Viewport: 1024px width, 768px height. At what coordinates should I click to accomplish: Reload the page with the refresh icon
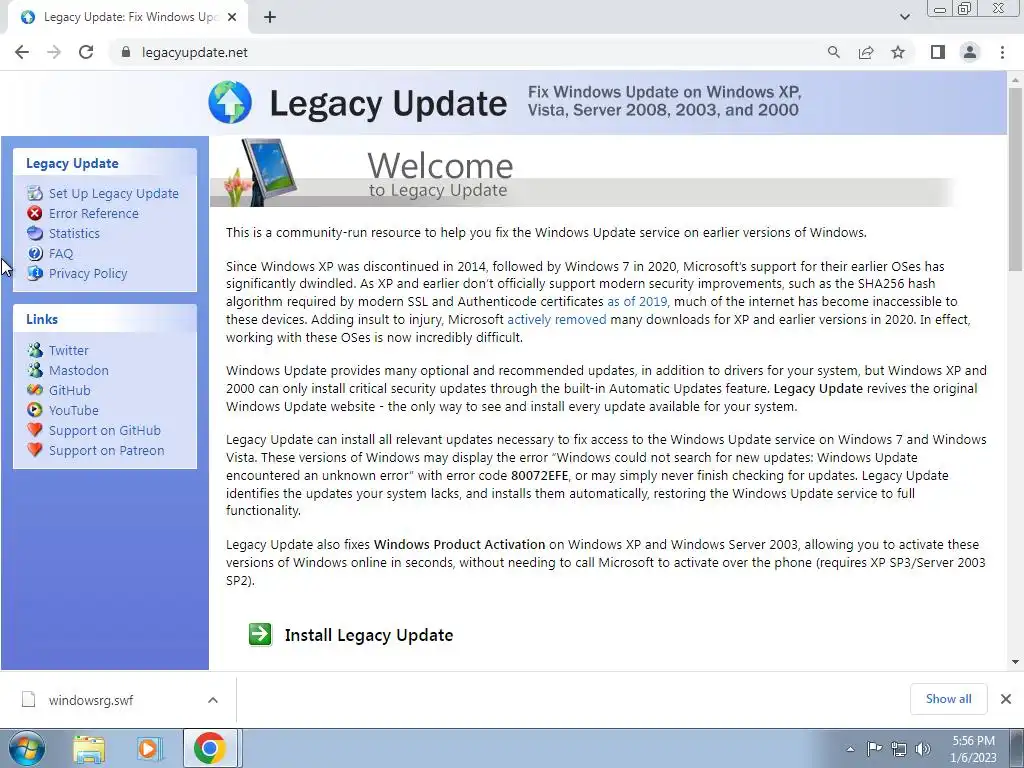[86, 52]
